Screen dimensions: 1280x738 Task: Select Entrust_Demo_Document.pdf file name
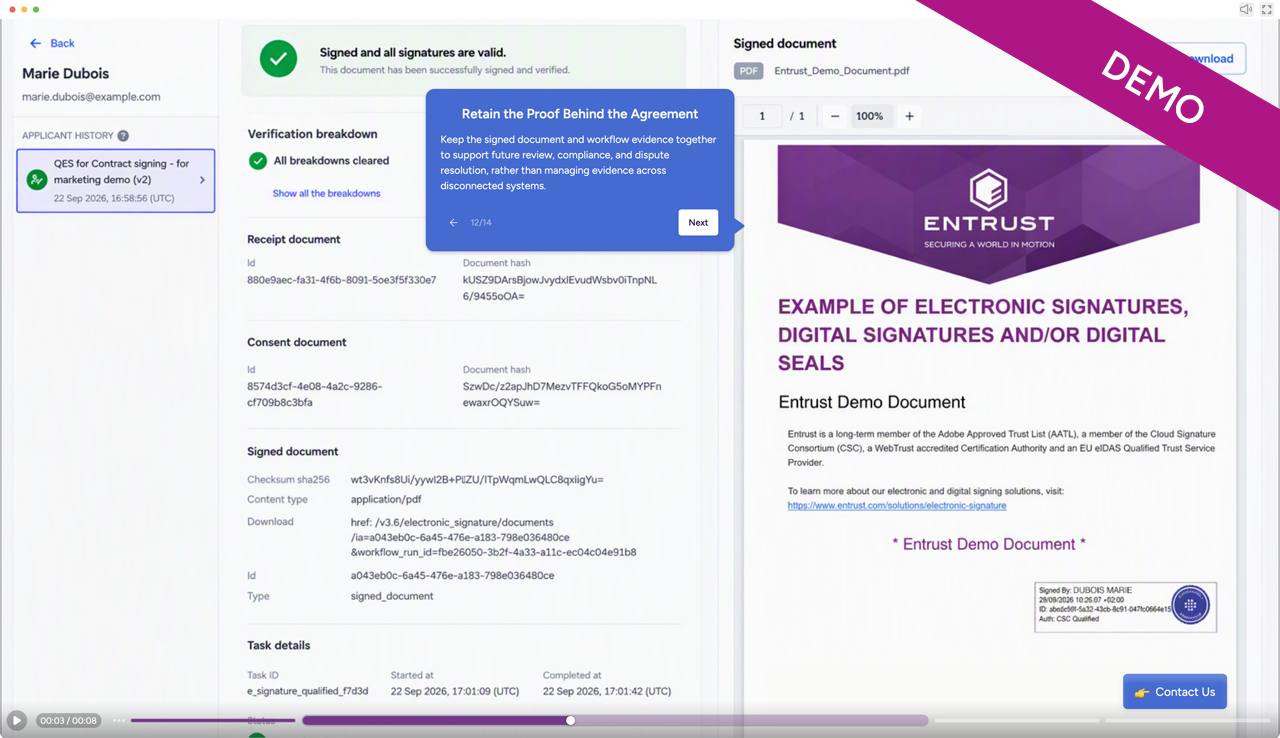click(842, 71)
